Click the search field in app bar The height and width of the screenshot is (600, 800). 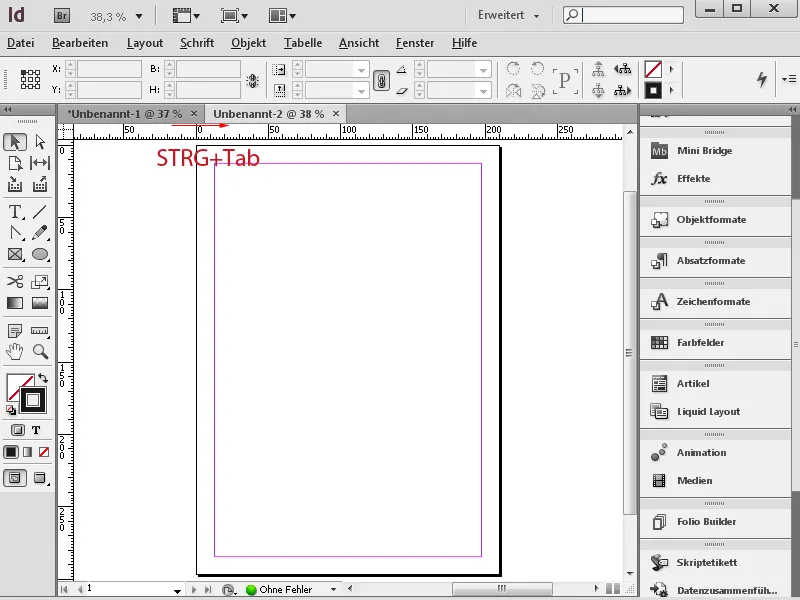point(623,15)
